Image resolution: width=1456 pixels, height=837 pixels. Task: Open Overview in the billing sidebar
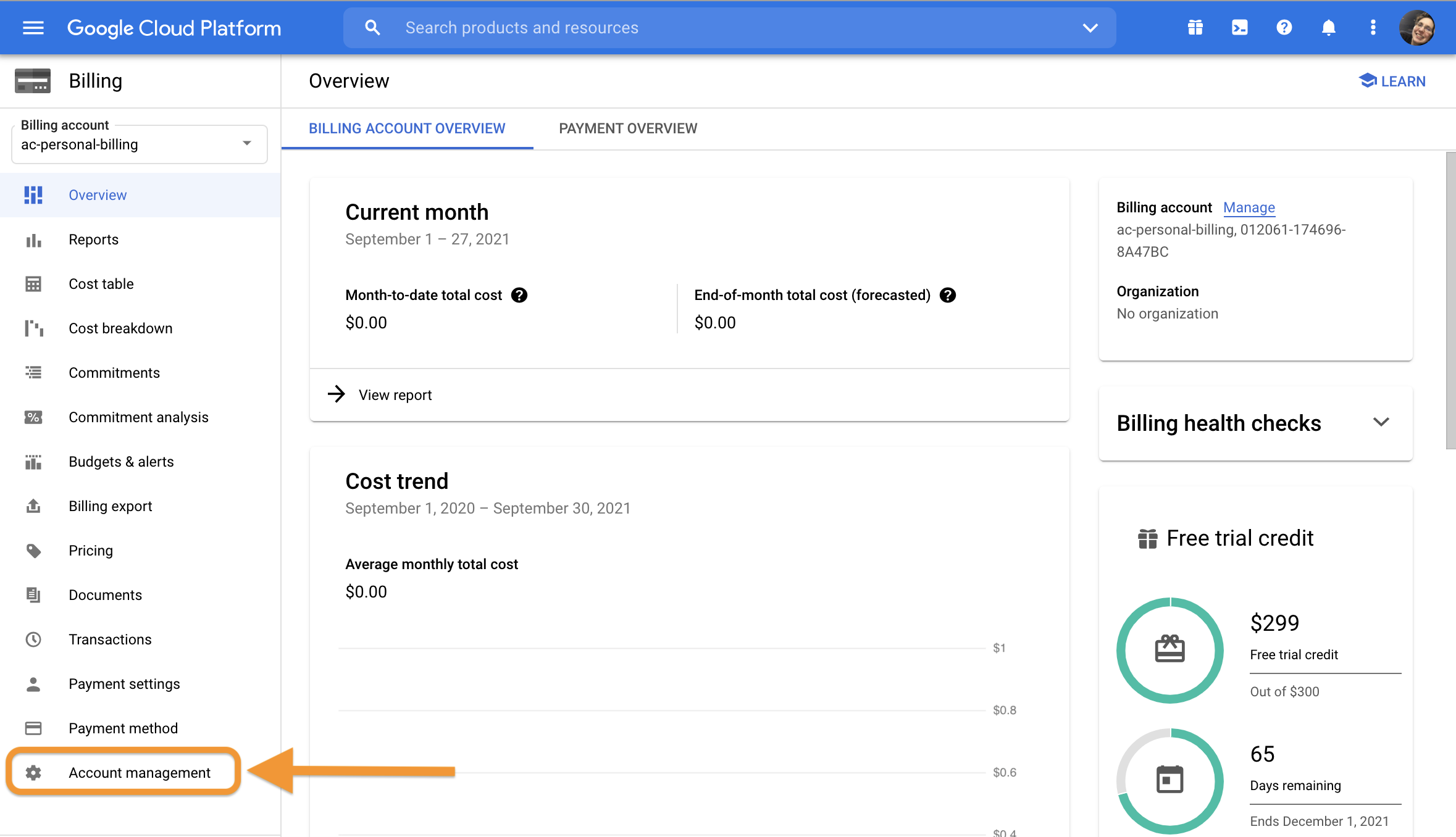tap(140, 195)
